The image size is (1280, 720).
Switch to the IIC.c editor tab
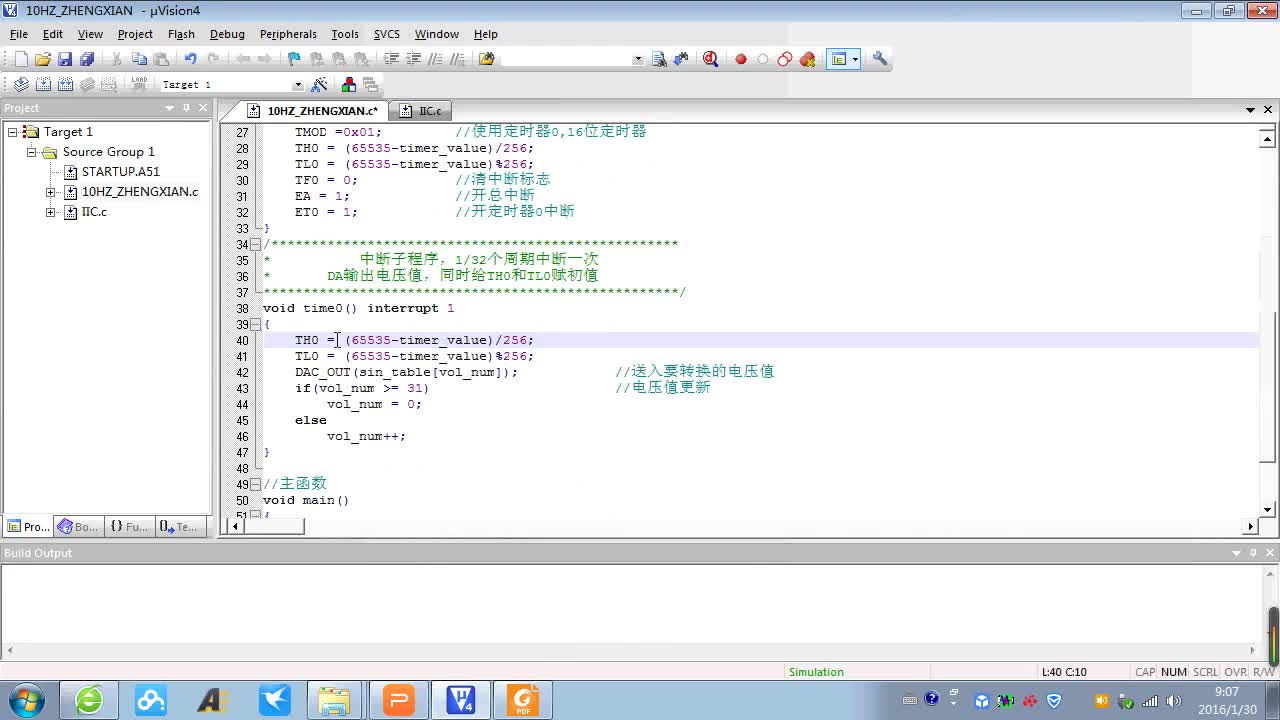421,111
